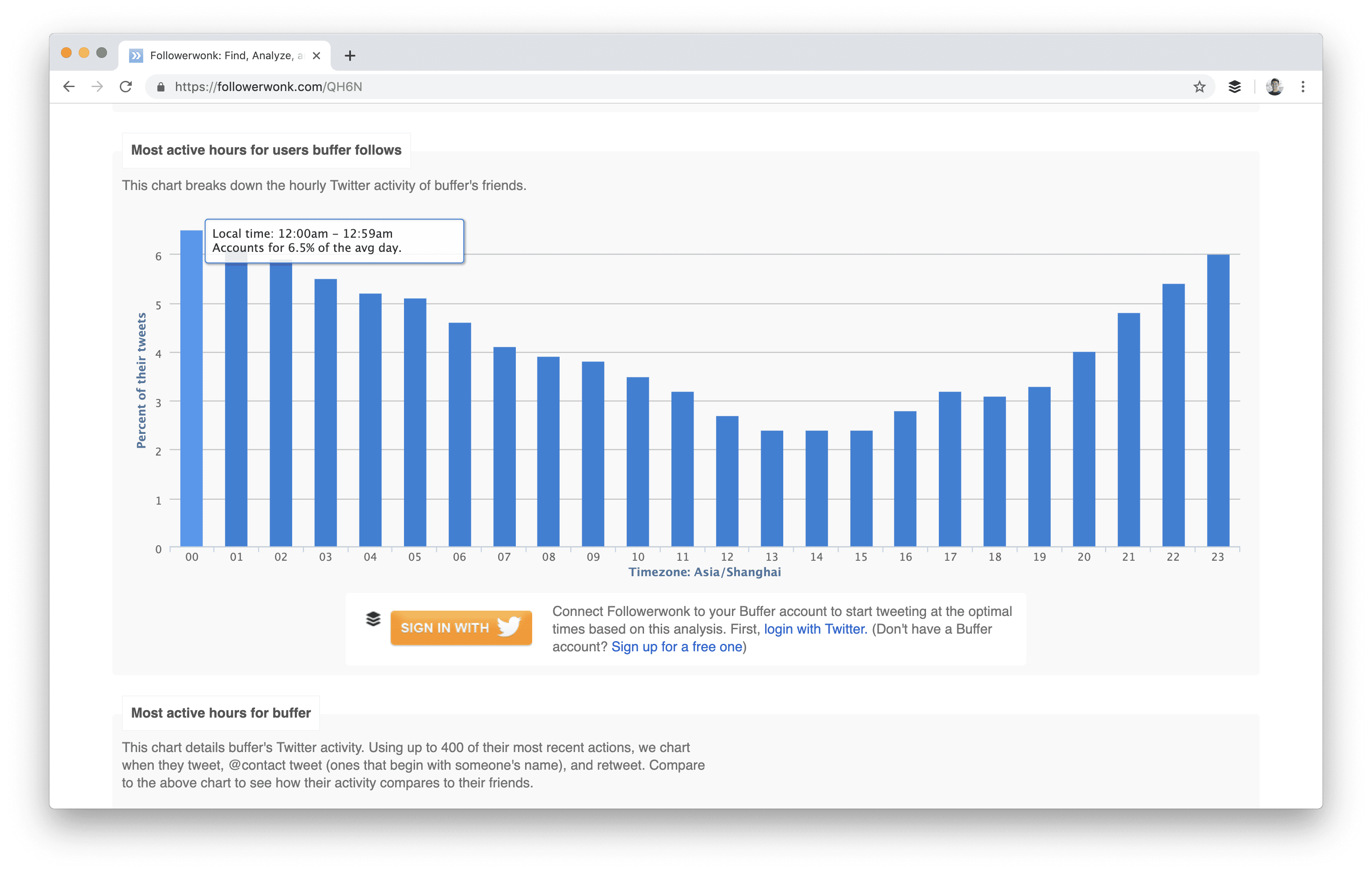Open Chrome's three-dot menu
The image size is (1372, 874).
pyautogui.click(x=1303, y=87)
